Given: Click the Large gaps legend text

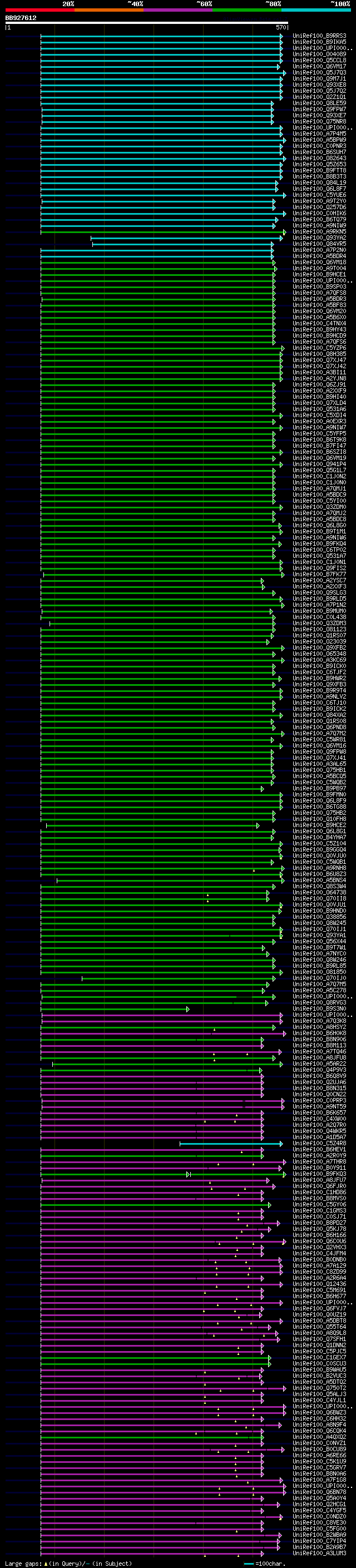Looking at the screenshot, I should (68, 1563).
